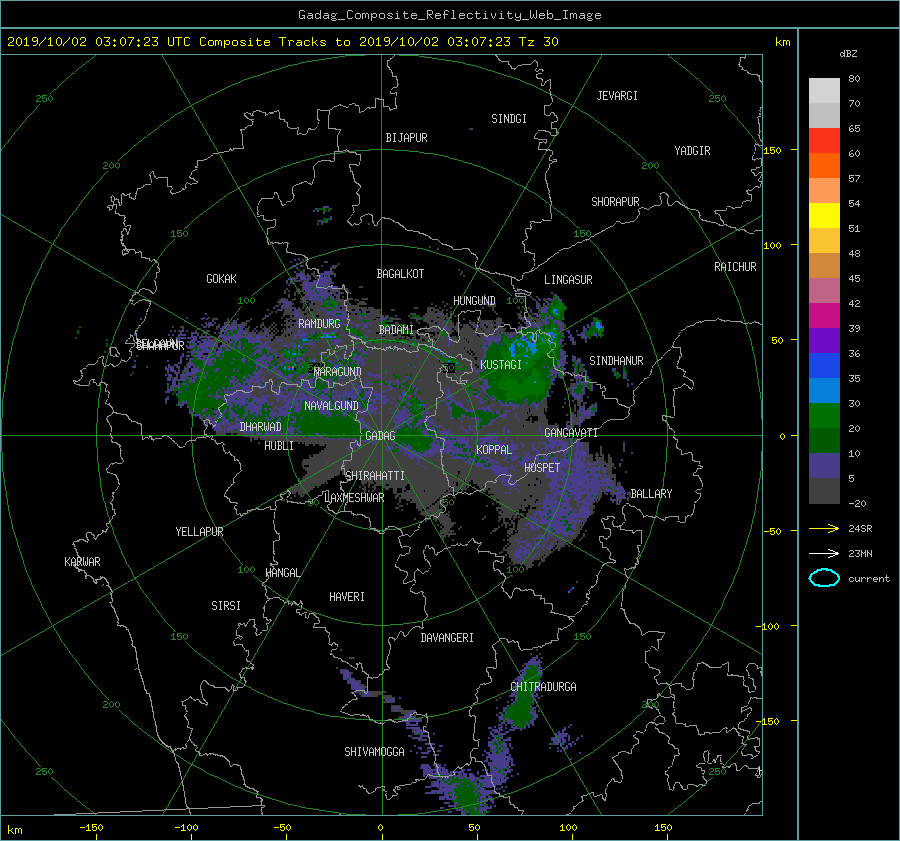
Task: Click the SHIRAHATTI city label
Action: [375, 476]
